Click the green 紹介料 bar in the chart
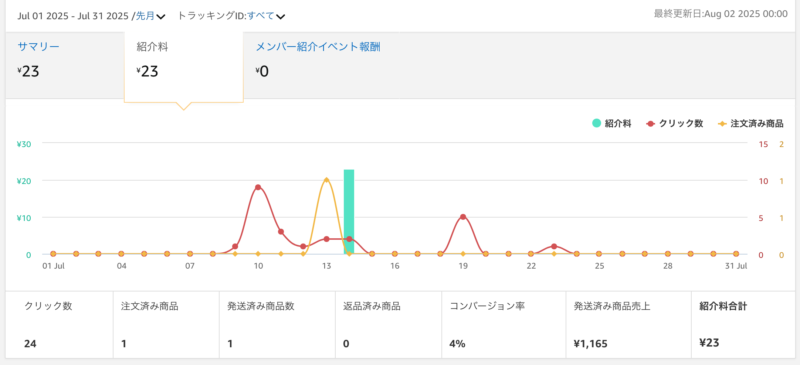The width and height of the screenshot is (800, 365). pos(349,211)
